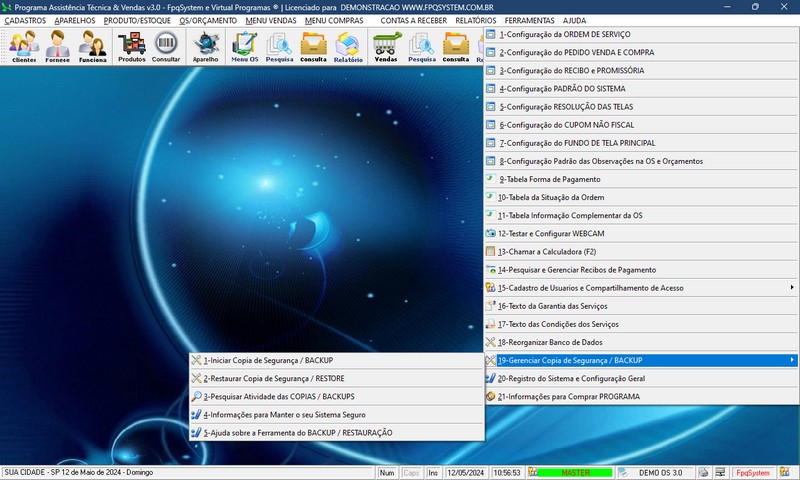
Task: Open the Funciona employees icon
Action: point(92,46)
